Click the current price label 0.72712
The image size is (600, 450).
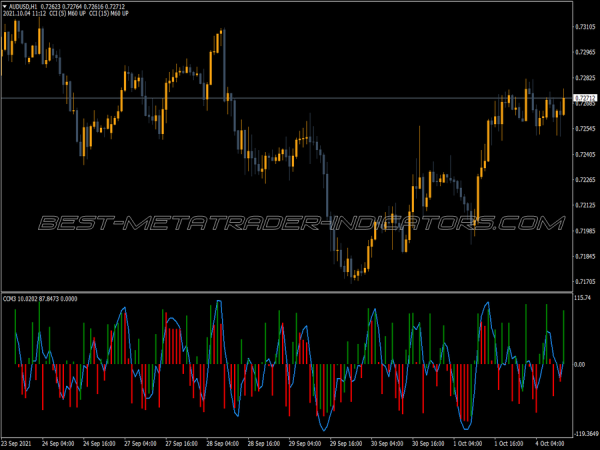coord(585,98)
